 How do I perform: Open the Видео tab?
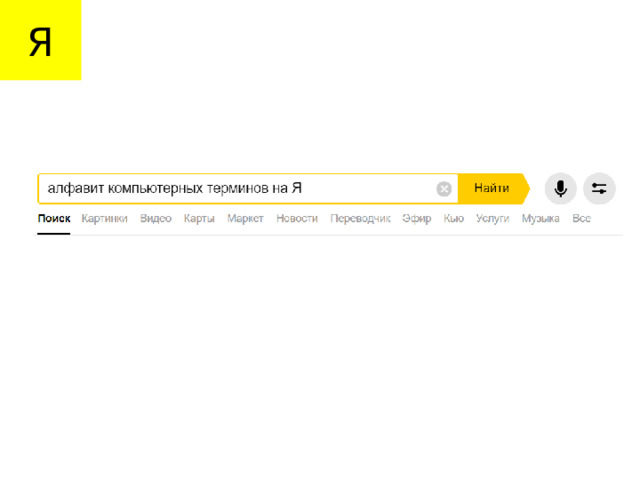point(156,219)
